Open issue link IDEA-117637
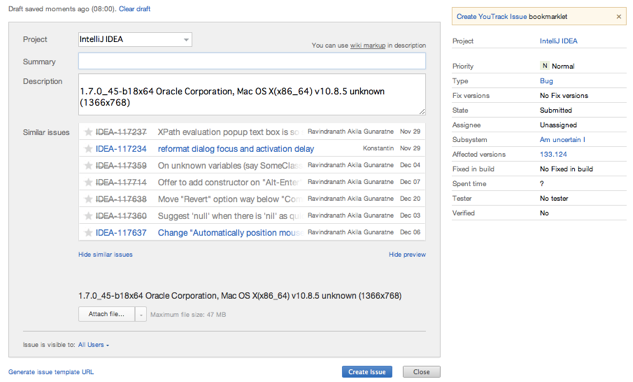This screenshot has width=633, height=382. 121,233
